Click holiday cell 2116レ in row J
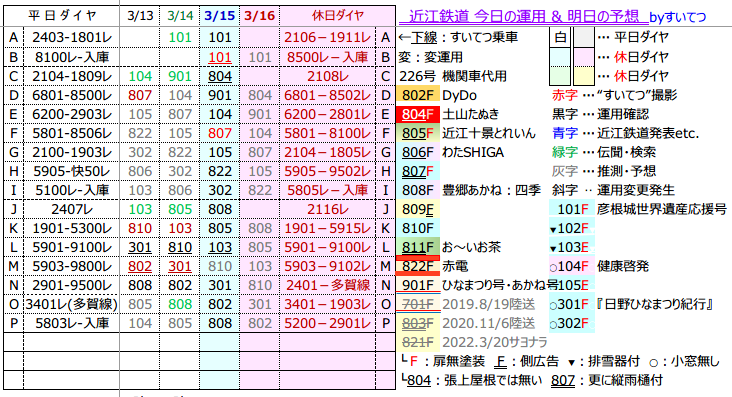 328,209
